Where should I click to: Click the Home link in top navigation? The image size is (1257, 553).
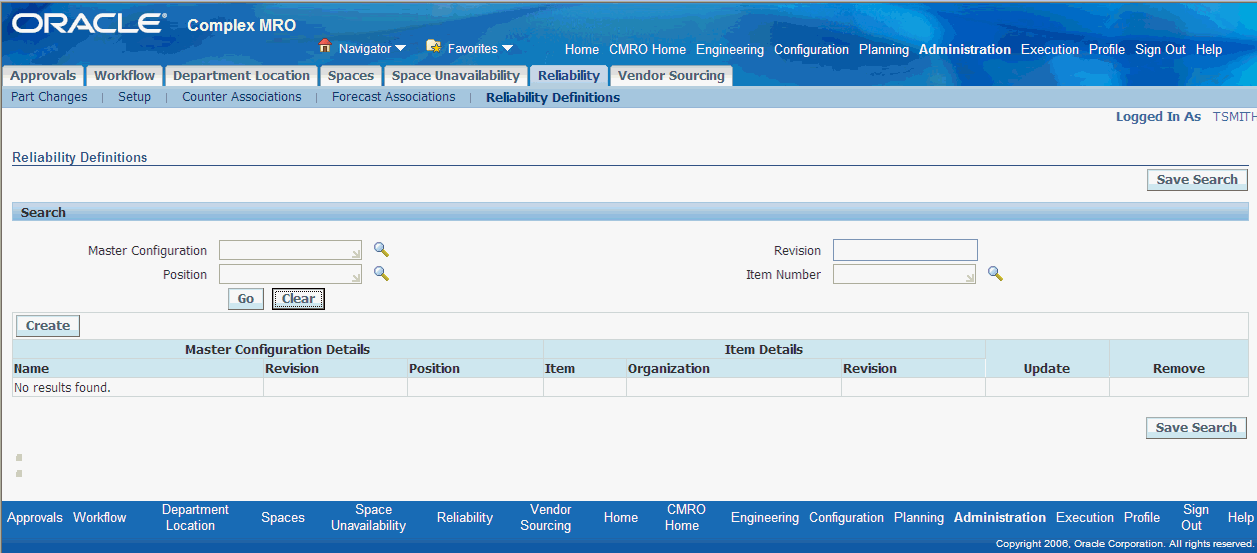pyautogui.click(x=582, y=50)
